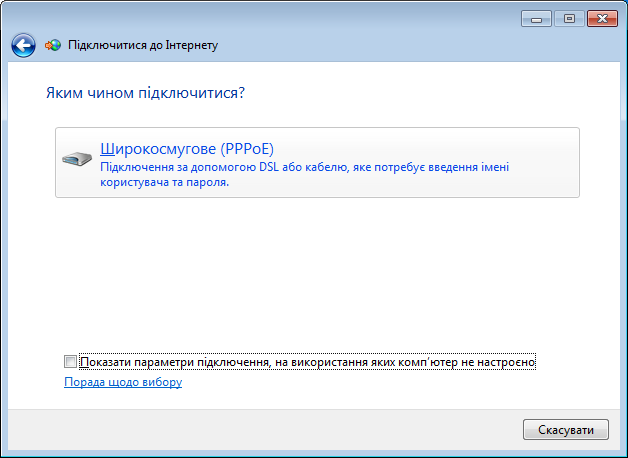Viewport: 628px width, 458px height.
Task: Click the underlined Ш in Широкосмугове
Action: (107, 149)
